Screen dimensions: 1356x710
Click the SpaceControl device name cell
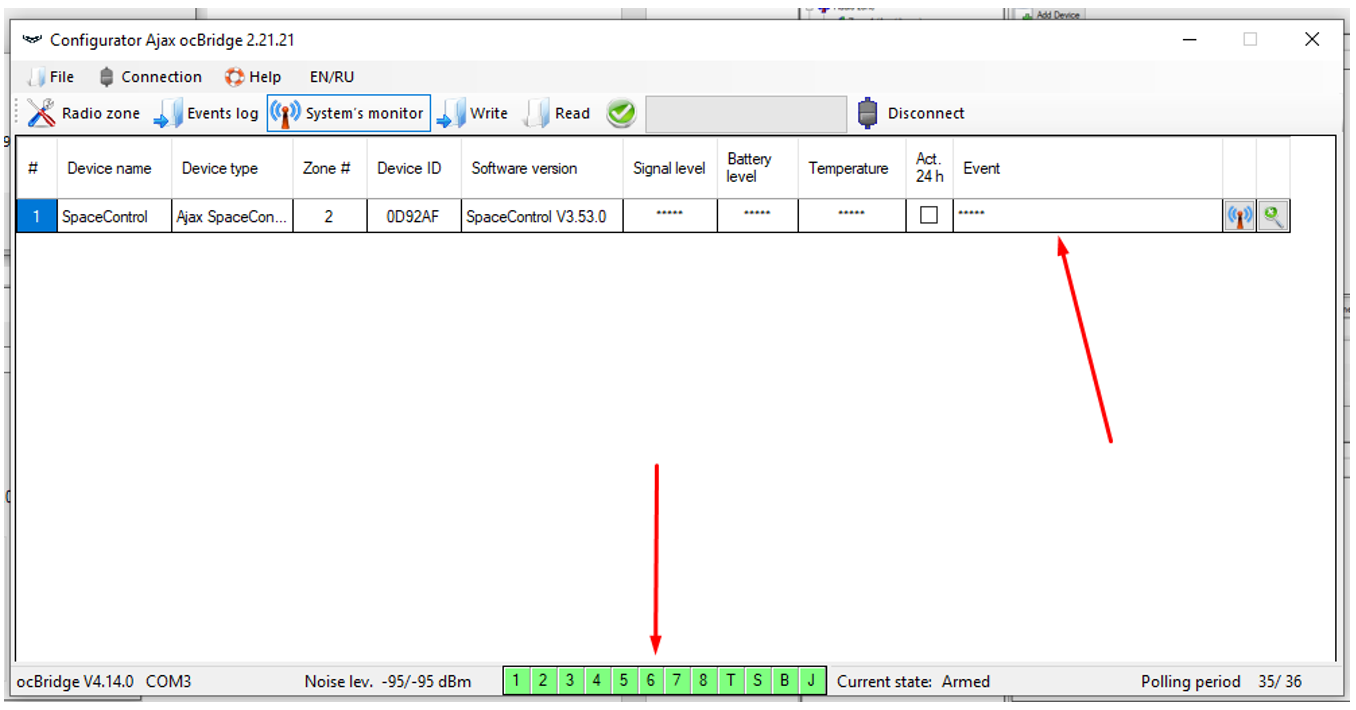click(114, 216)
